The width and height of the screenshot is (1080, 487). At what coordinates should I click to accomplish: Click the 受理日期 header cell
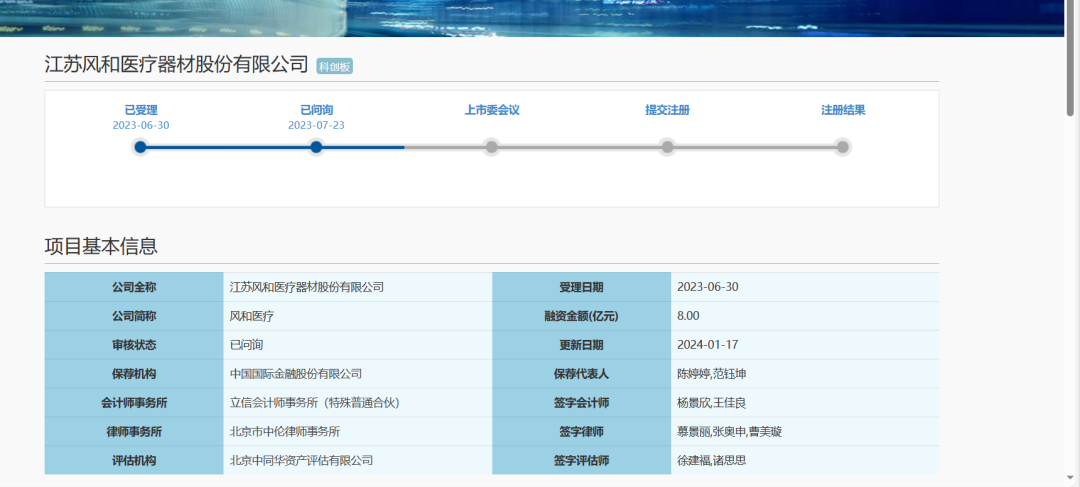[582, 287]
